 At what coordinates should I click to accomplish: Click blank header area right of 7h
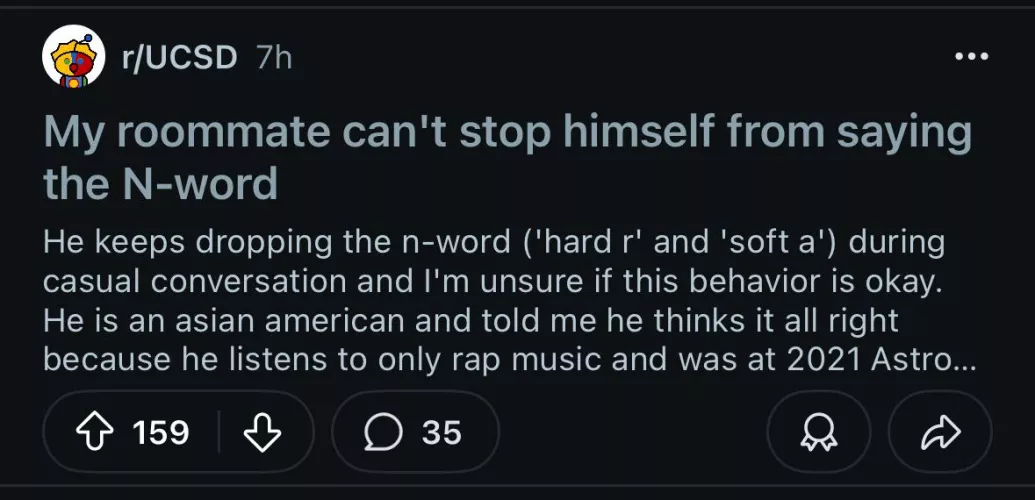tap(600, 58)
